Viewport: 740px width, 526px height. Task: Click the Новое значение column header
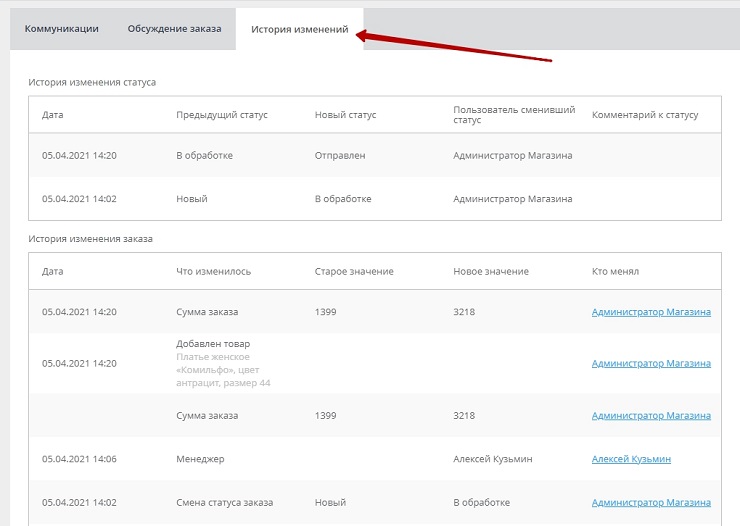pos(491,271)
